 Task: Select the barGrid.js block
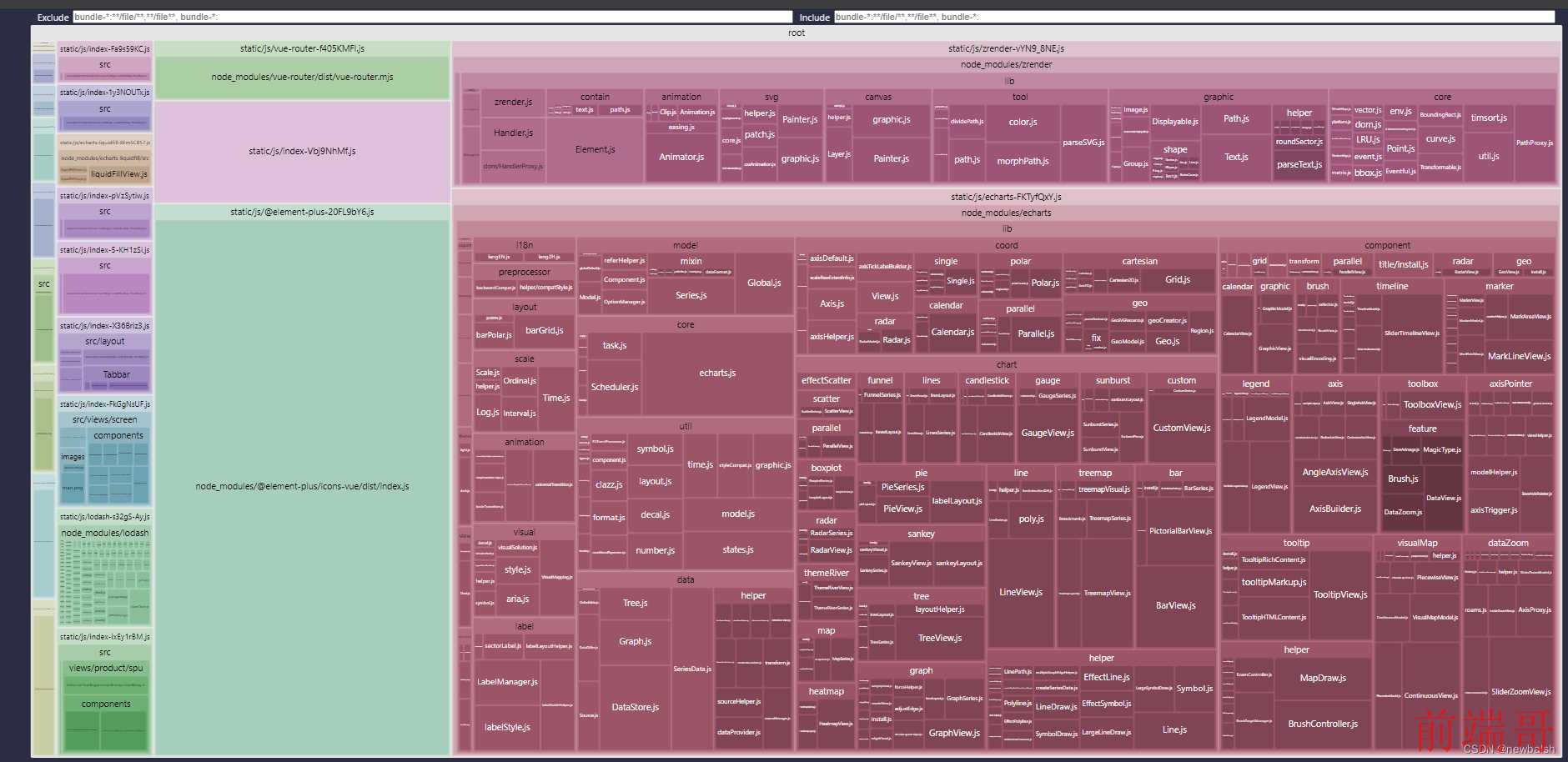click(x=544, y=331)
